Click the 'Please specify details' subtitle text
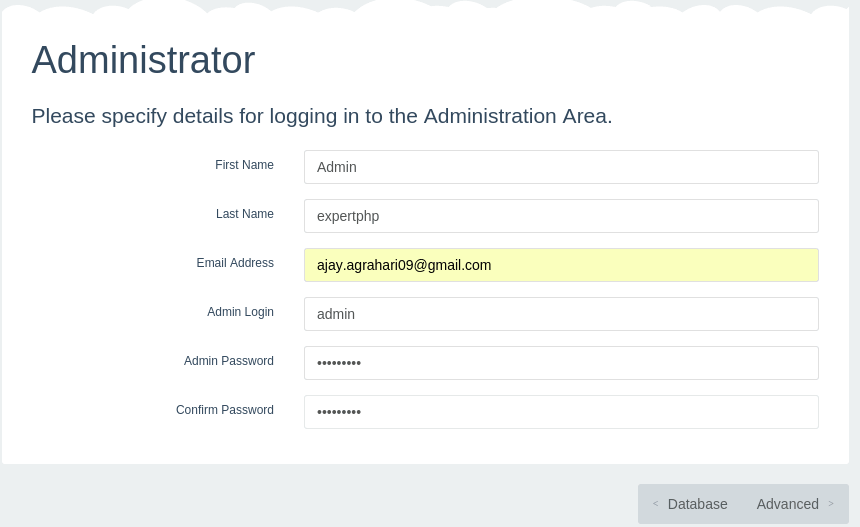Viewport: 860px width, 527px height. pyautogui.click(x=321, y=116)
